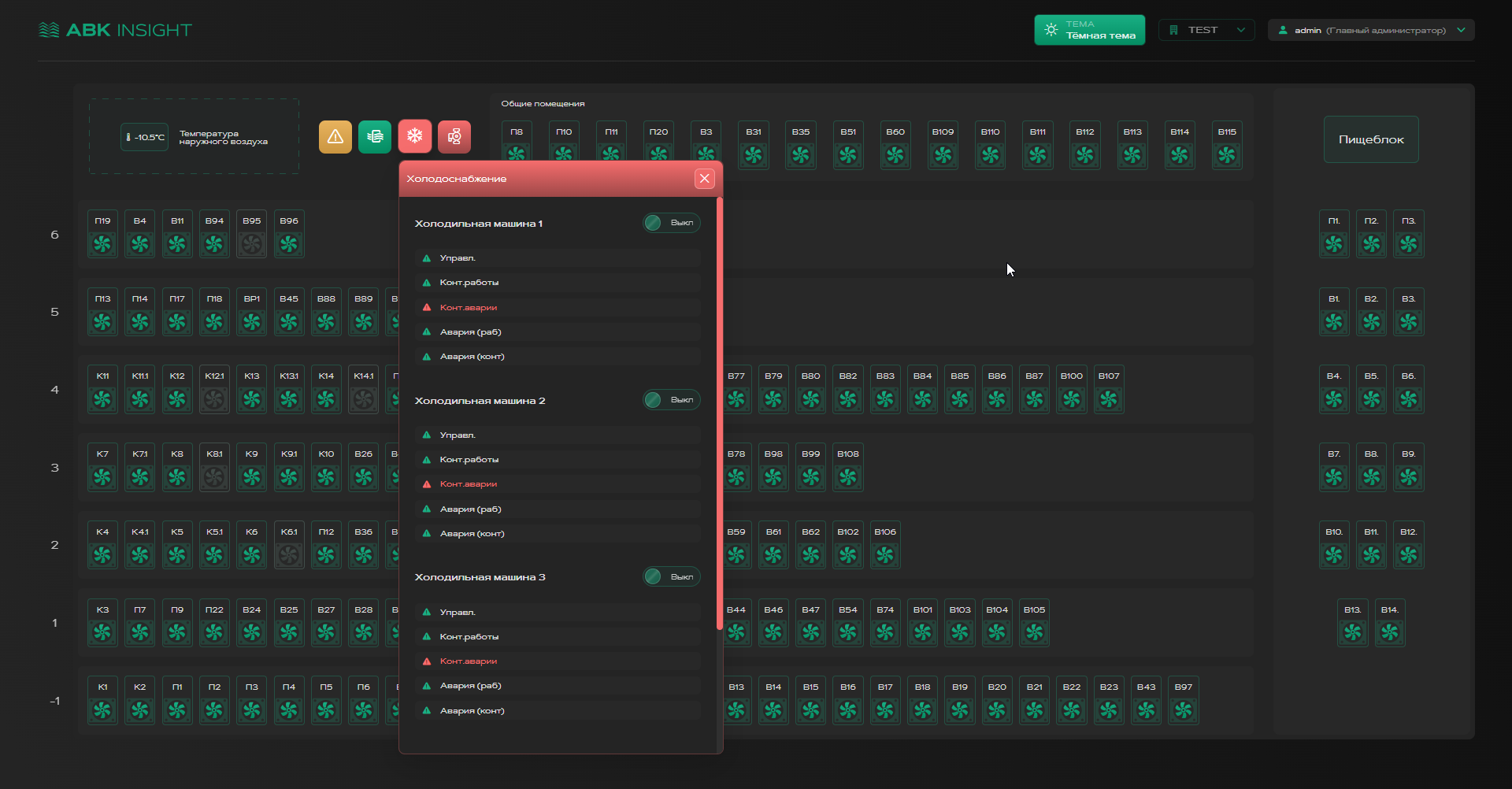Click fan unit K1 on floor -1
Viewport: 1512px width, 789px height.
coord(102,701)
